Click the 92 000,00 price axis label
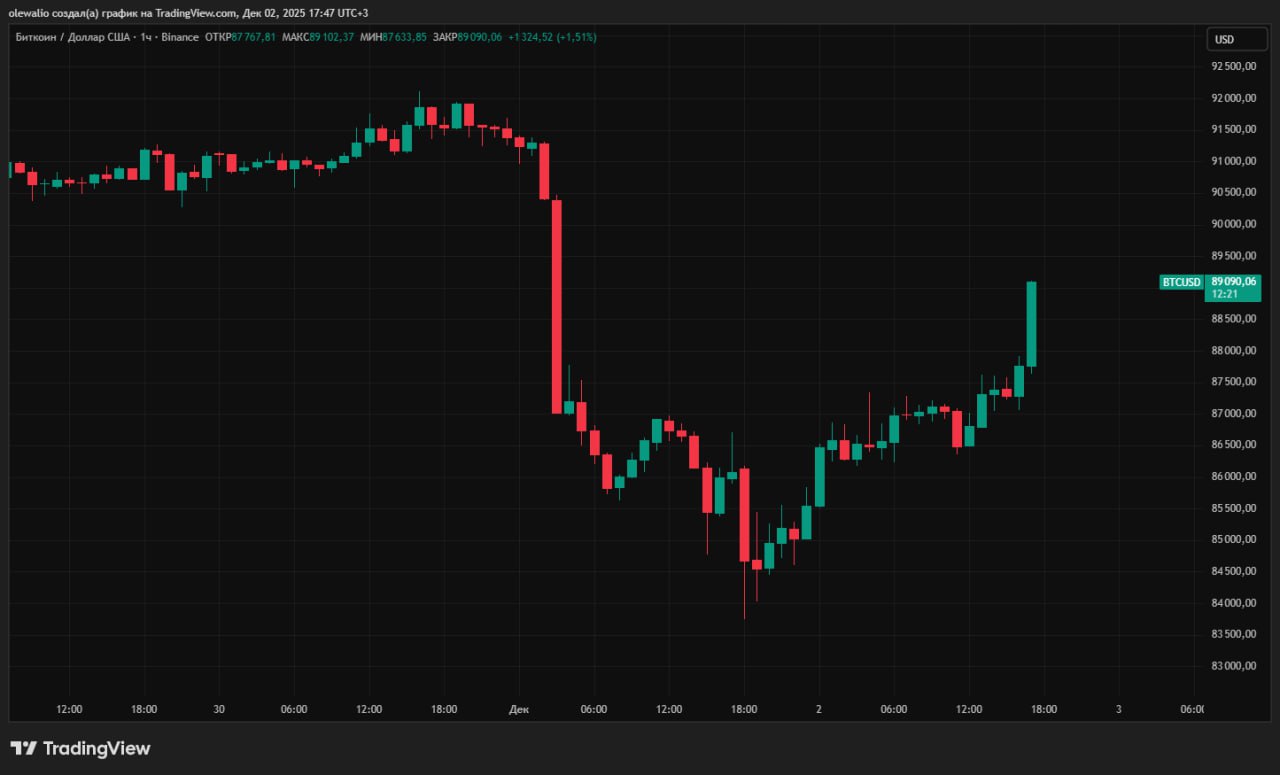Screen dimensions: 1280x775 (x=1234, y=98)
